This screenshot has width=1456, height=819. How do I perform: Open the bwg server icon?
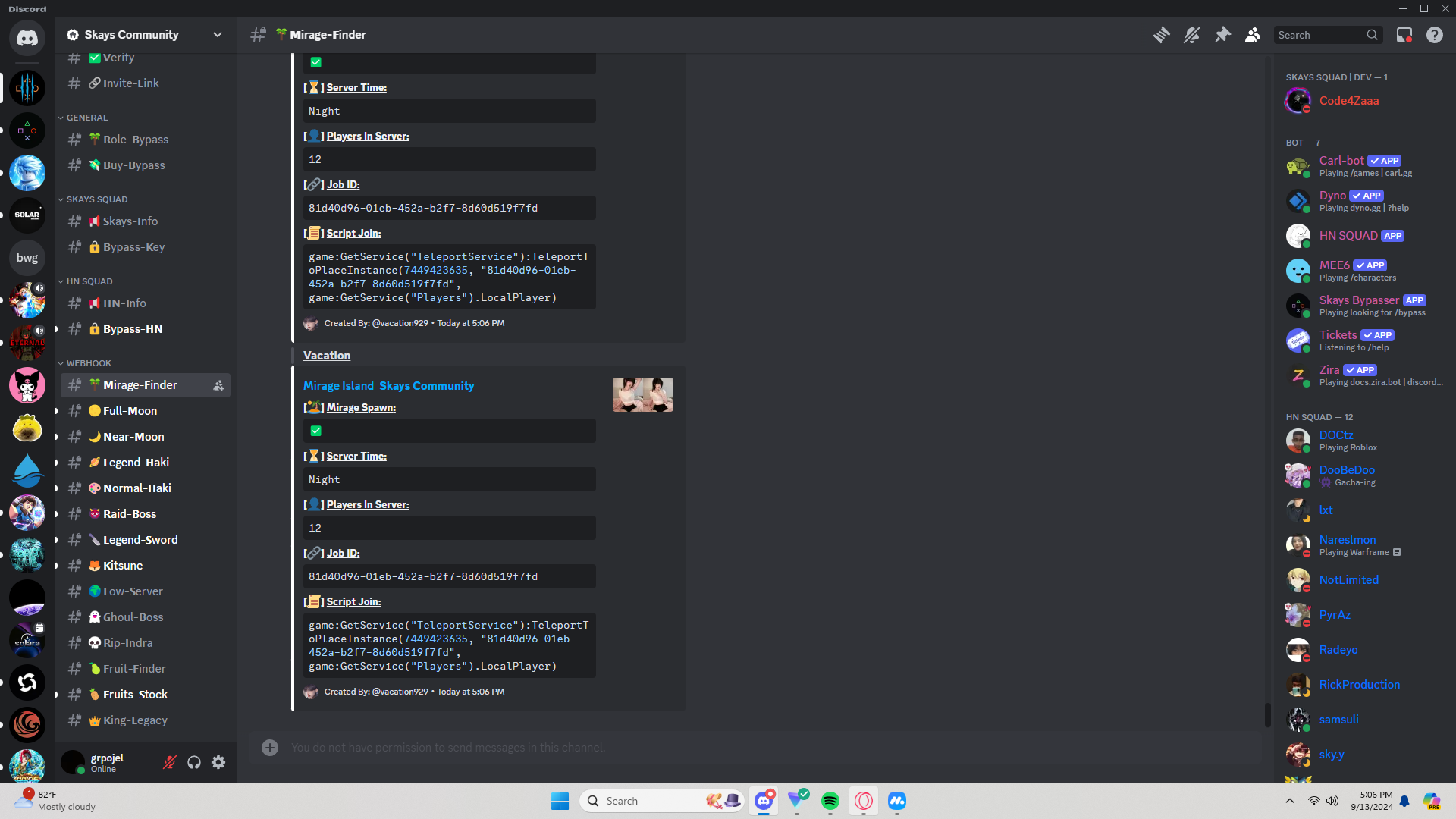point(27,258)
